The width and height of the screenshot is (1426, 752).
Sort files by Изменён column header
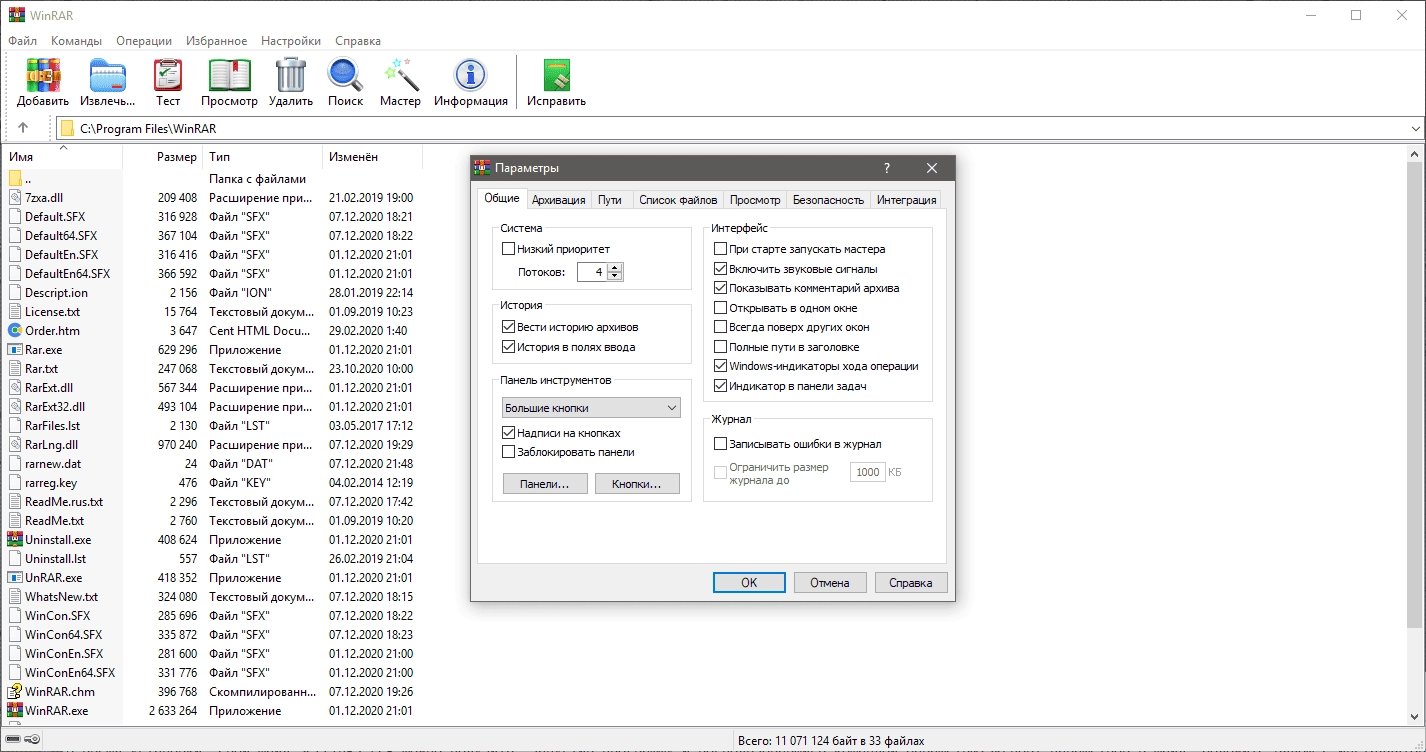[x=372, y=157]
